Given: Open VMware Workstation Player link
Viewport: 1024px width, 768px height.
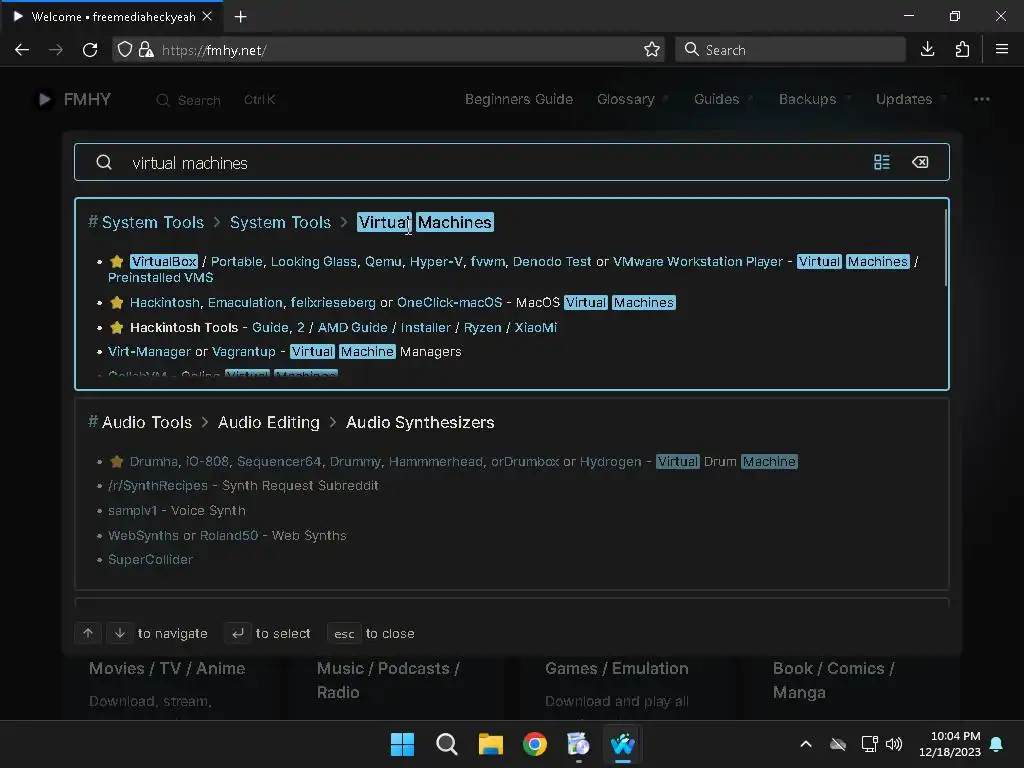Looking at the screenshot, I should tap(697, 261).
